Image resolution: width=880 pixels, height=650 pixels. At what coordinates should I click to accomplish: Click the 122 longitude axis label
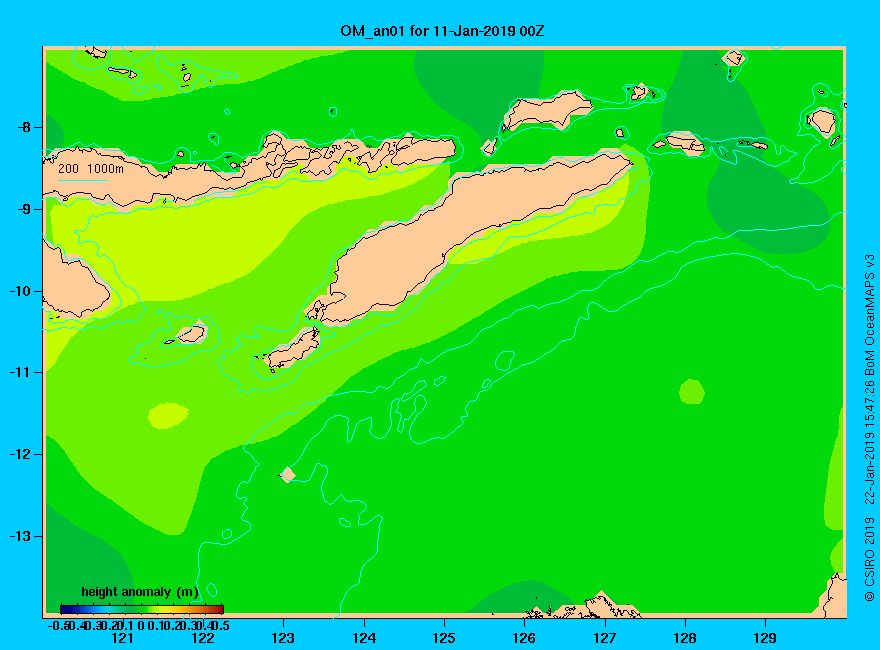[203, 638]
